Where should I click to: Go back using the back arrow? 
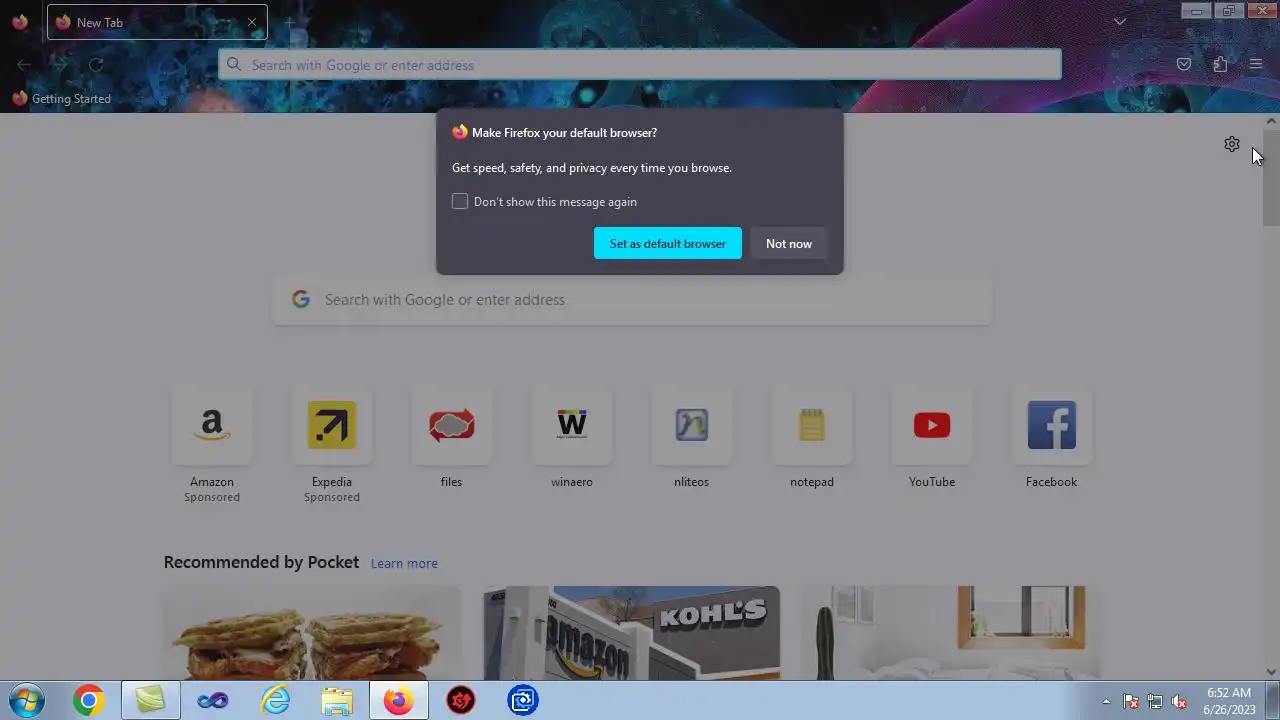click(24, 65)
